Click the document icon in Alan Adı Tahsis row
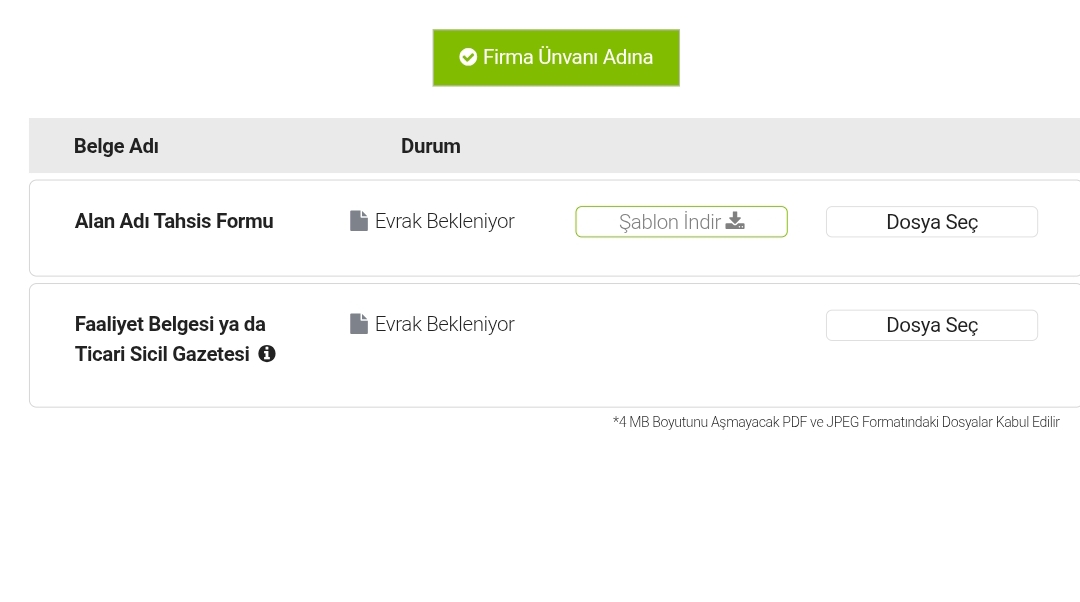 (359, 221)
